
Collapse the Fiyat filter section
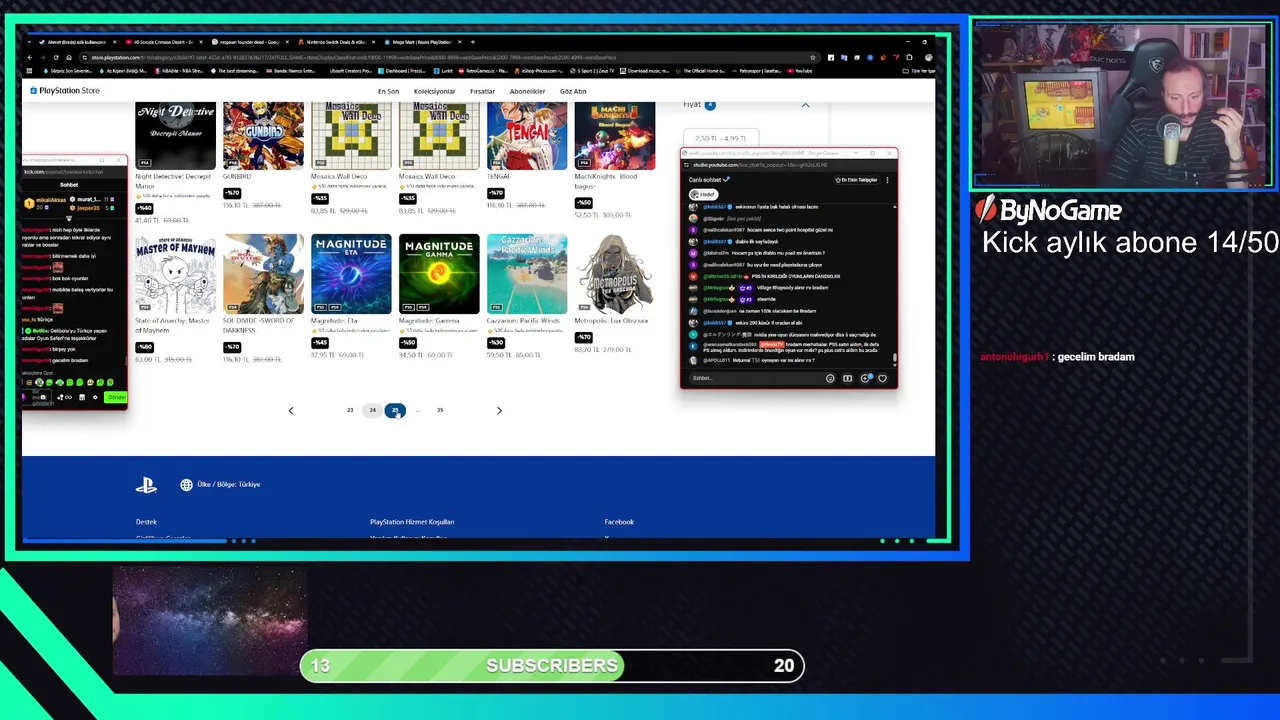coord(805,105)
